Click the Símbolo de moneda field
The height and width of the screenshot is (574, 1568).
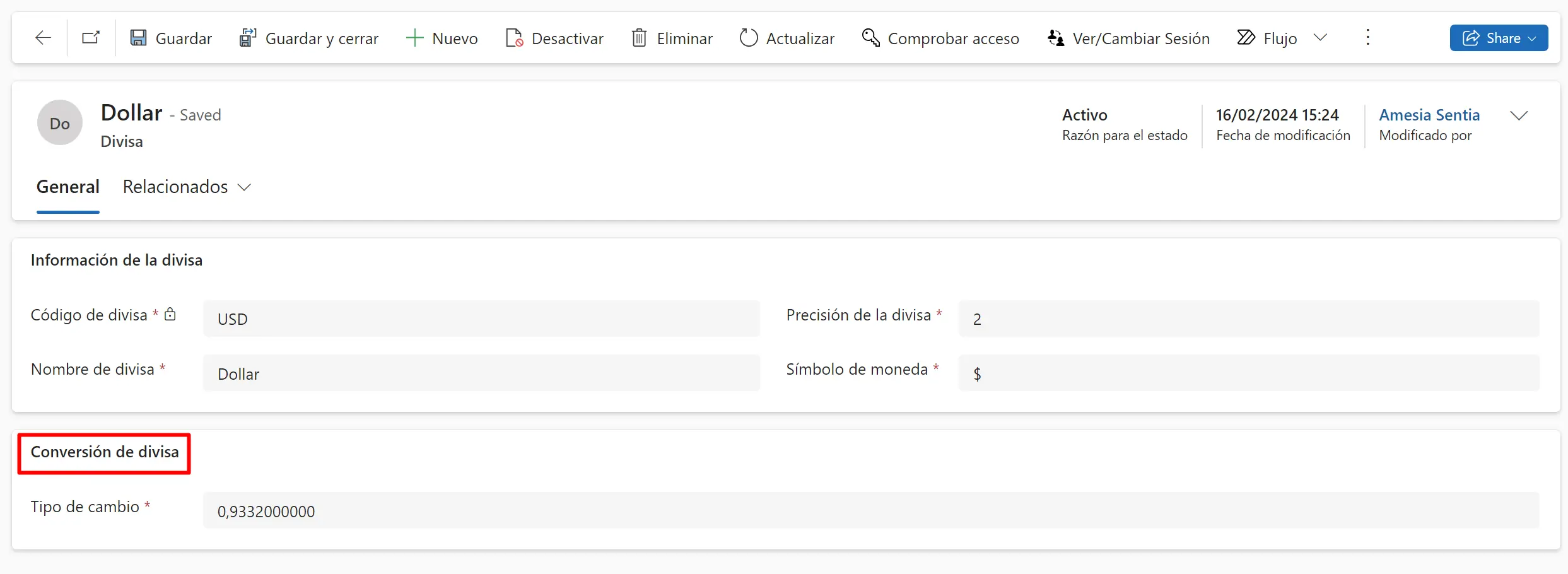pos(1248,373)
